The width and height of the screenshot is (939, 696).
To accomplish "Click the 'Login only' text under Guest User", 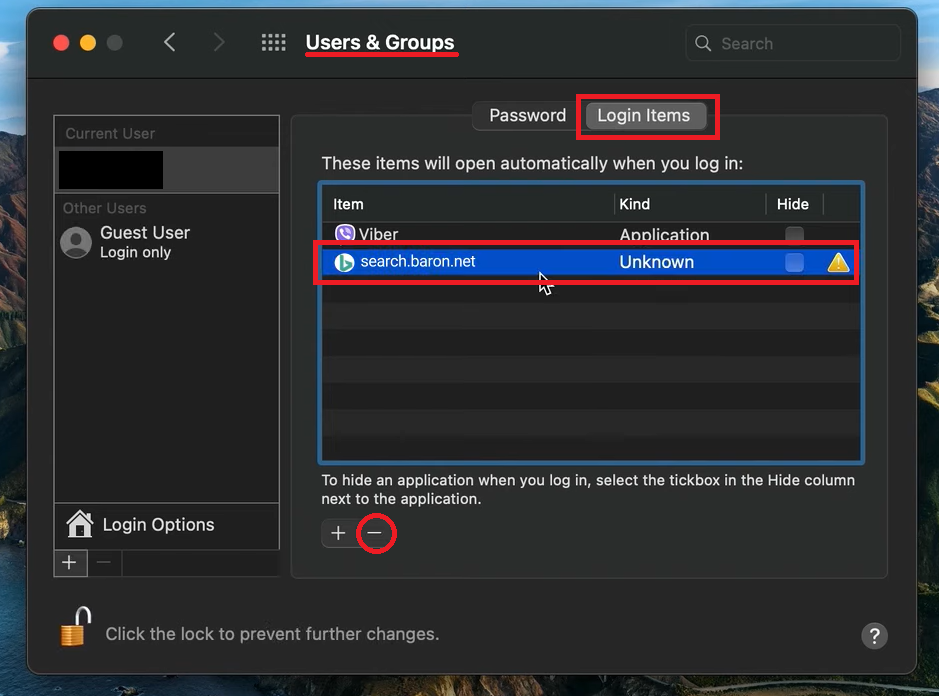I will coord(135,252).
